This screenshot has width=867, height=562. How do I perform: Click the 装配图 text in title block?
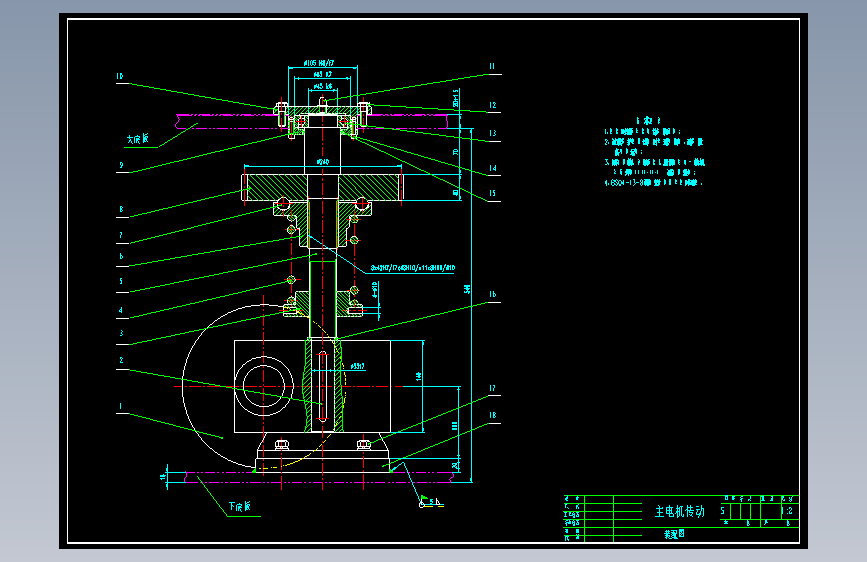click(674, 534)
